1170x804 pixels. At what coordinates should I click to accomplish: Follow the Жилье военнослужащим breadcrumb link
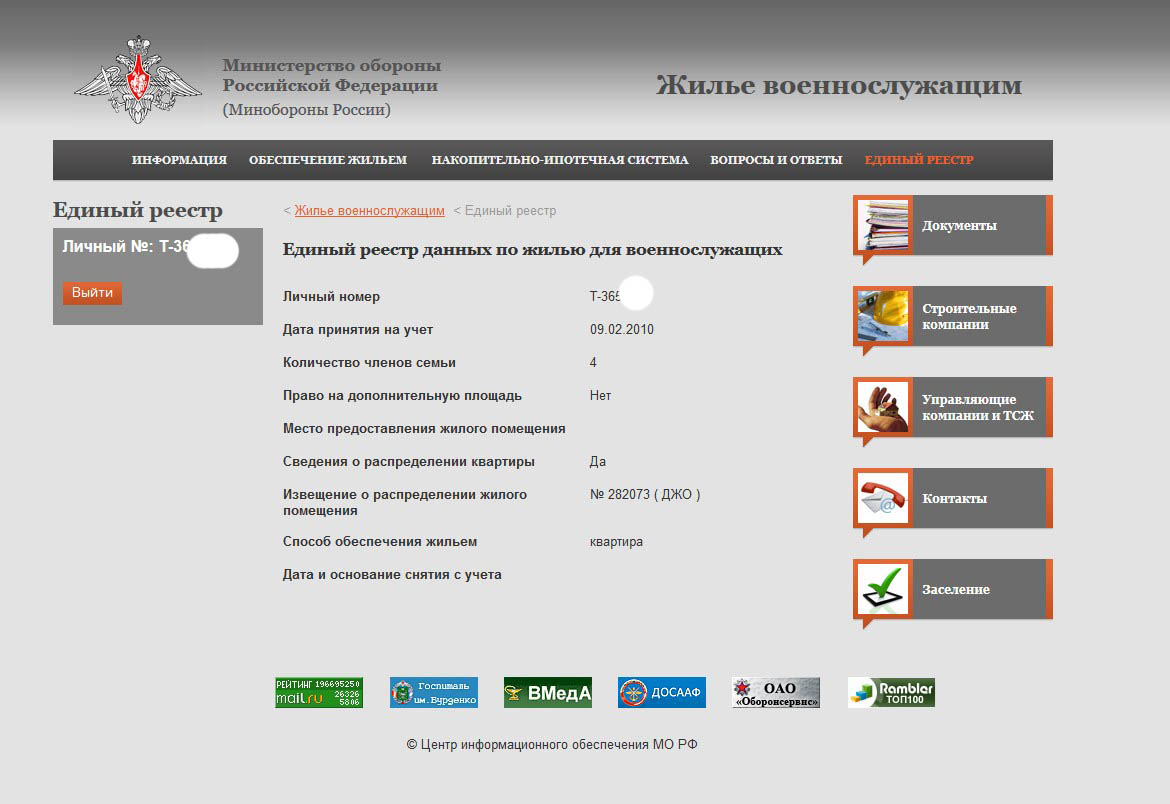pos(369,211)
